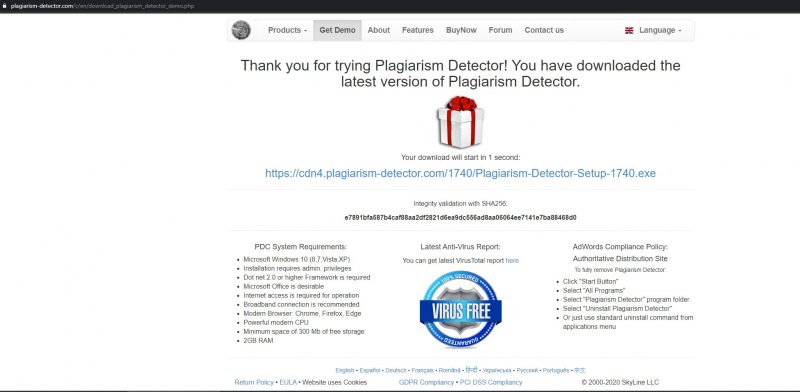
Task: Open the EULA link
Action: pyautogui.click(x=287, y=382)
